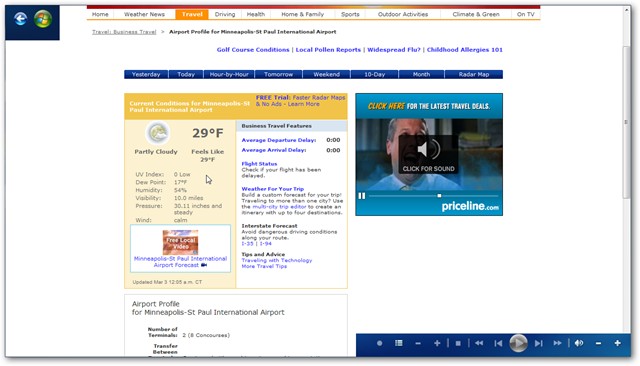Click the rewind button
Screen dimensions: 640x366
tap(479, 343)
